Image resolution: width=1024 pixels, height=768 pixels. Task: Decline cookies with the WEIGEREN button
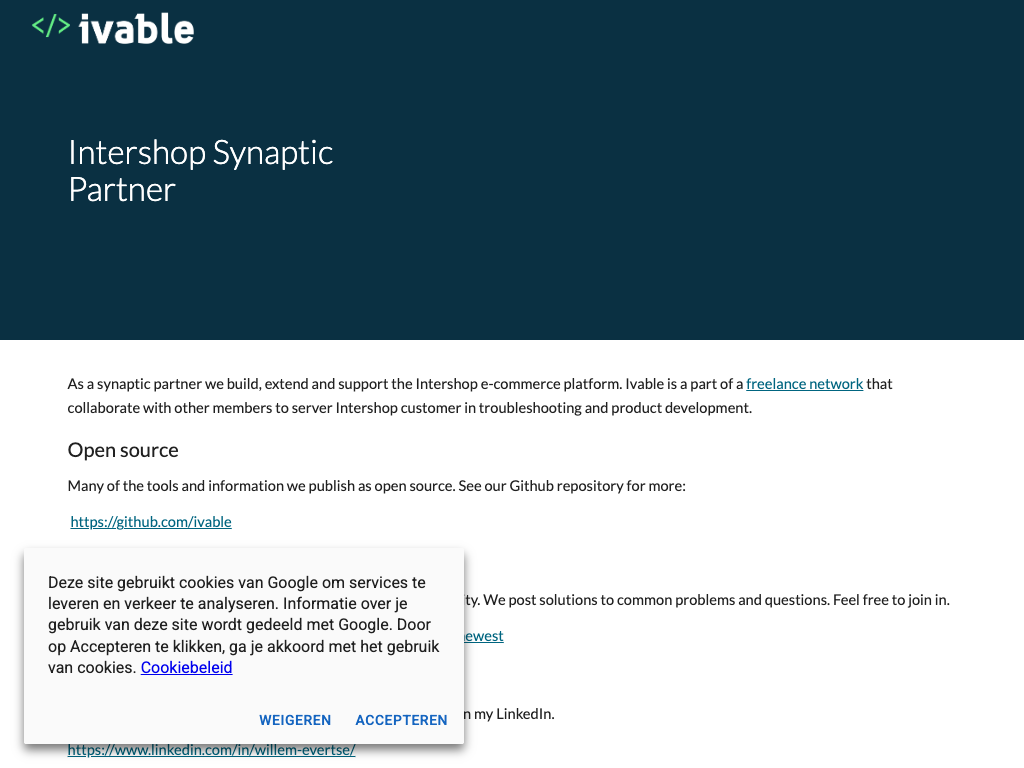point(295,720)
